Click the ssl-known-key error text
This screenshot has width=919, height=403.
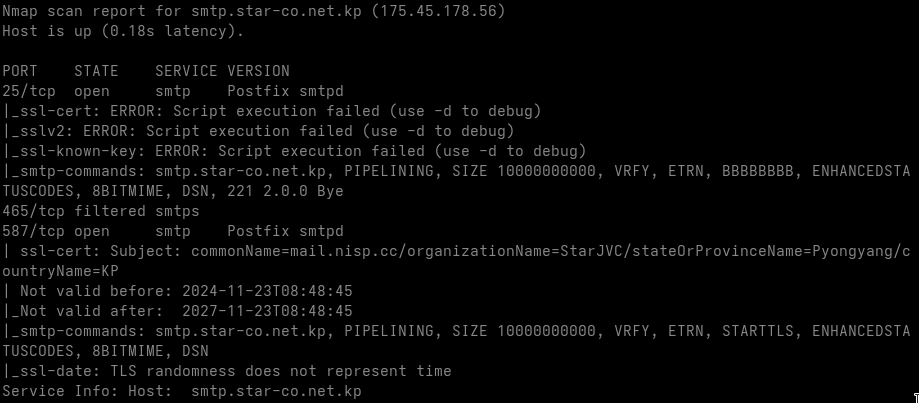300,151
